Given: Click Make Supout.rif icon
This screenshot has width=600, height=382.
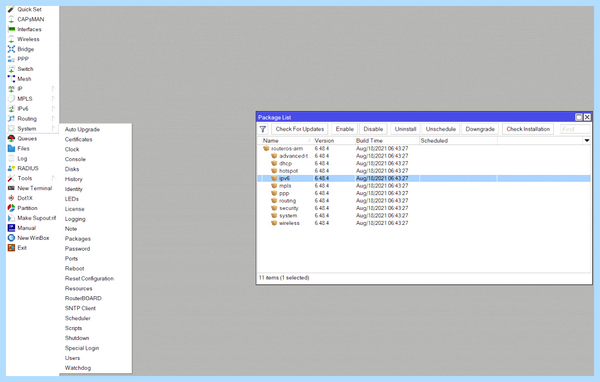Looking at the screenshot, I should click(11, 218).
